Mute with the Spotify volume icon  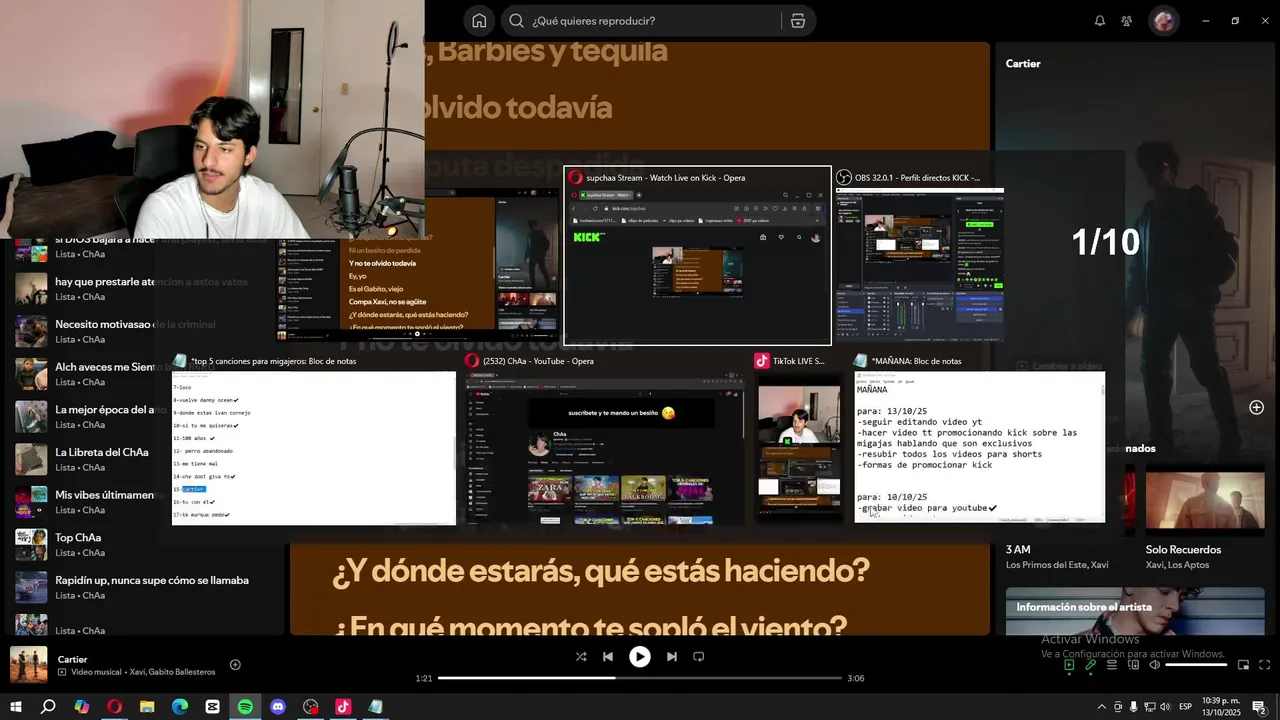coord(1155,665)
